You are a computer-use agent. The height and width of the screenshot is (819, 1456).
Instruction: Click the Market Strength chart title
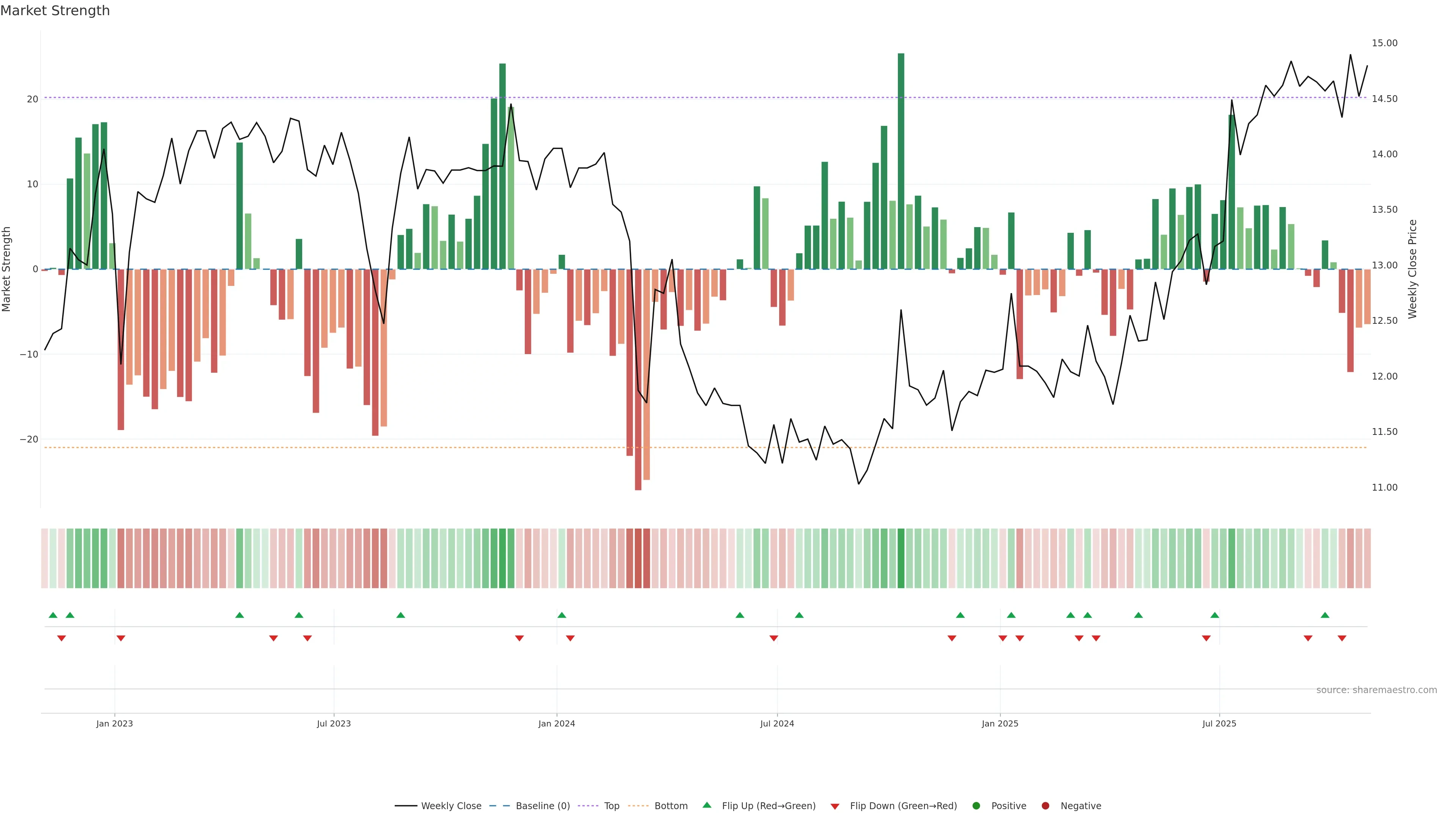(x=55, y=11)
